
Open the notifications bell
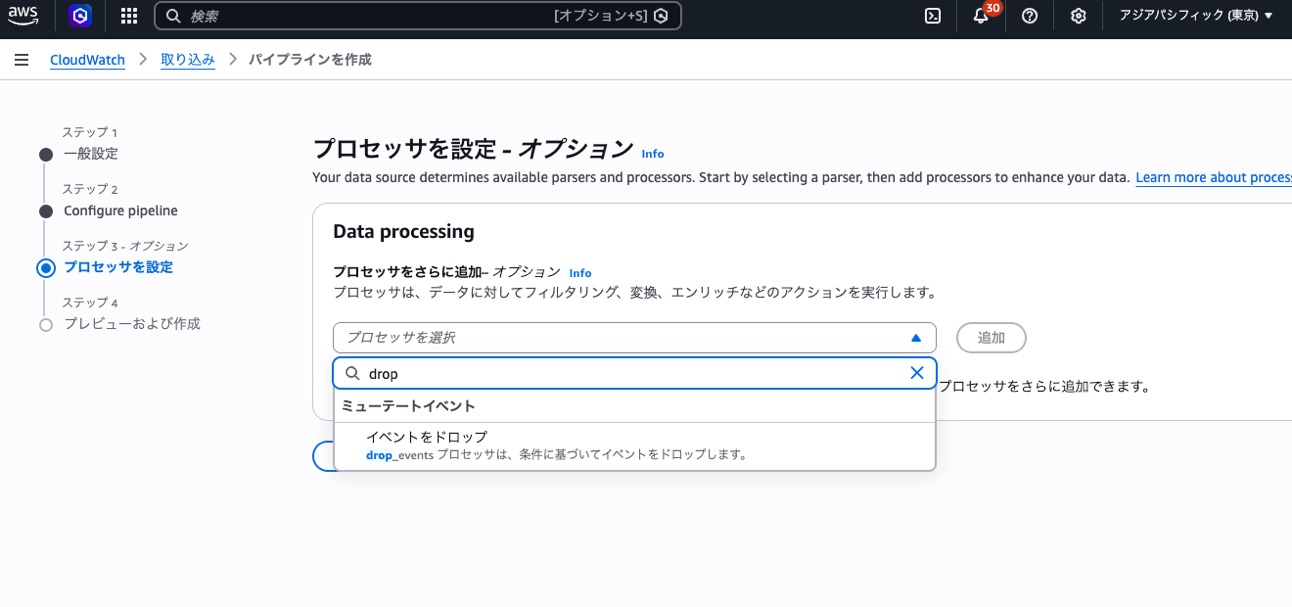coord(981,16)
